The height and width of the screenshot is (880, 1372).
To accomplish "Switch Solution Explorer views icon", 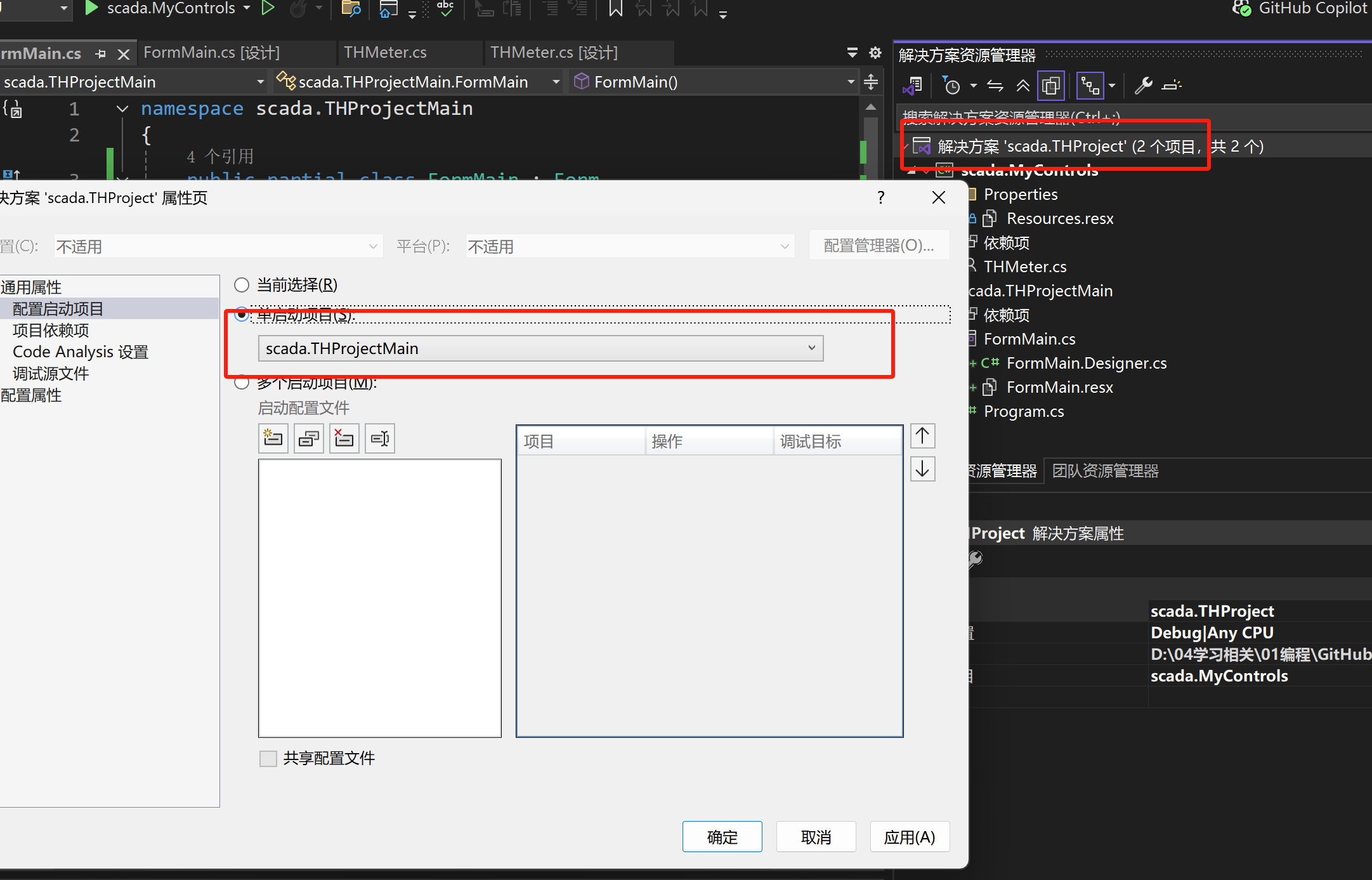I will tap(913, 85).
